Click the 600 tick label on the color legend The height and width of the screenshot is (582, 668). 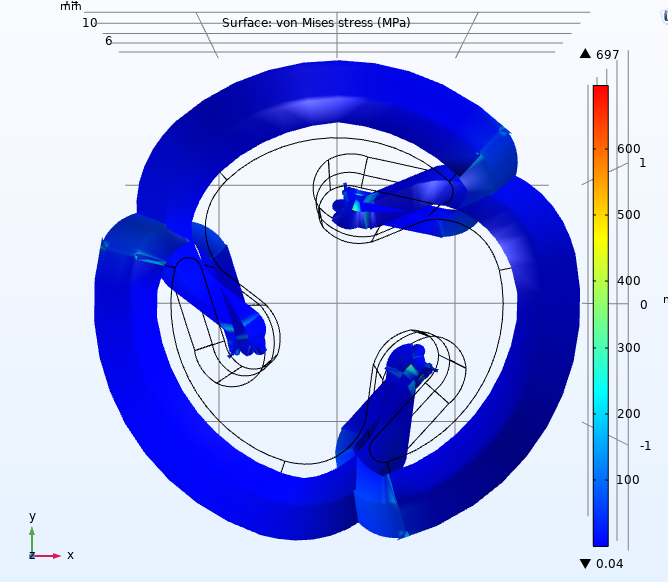coord(628,149)
